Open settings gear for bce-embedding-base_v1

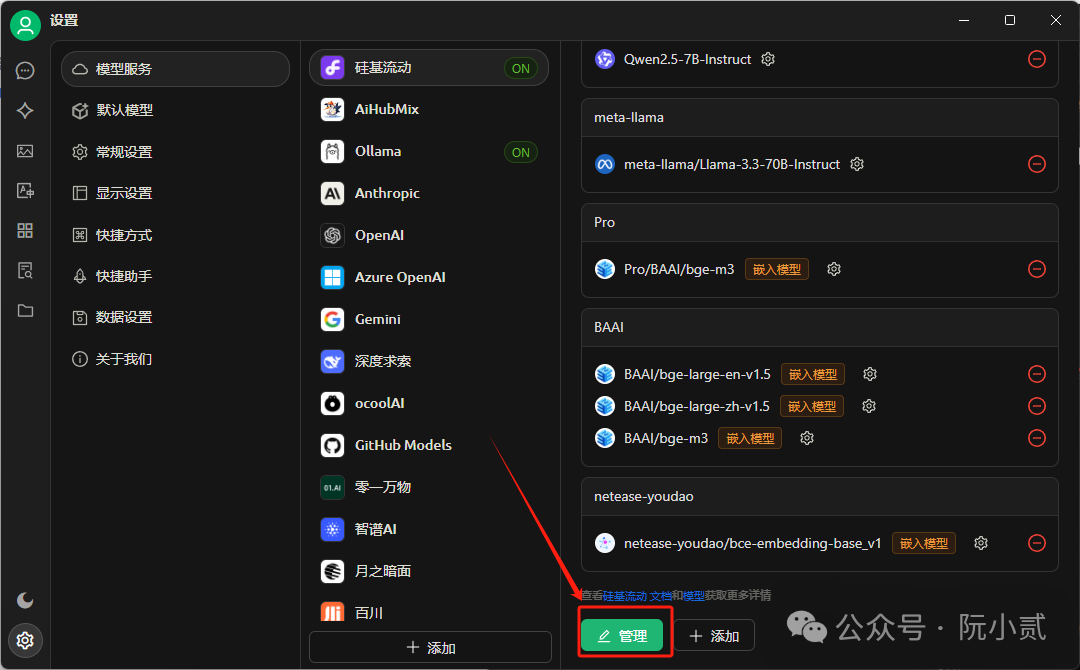(x=982, y=543)
